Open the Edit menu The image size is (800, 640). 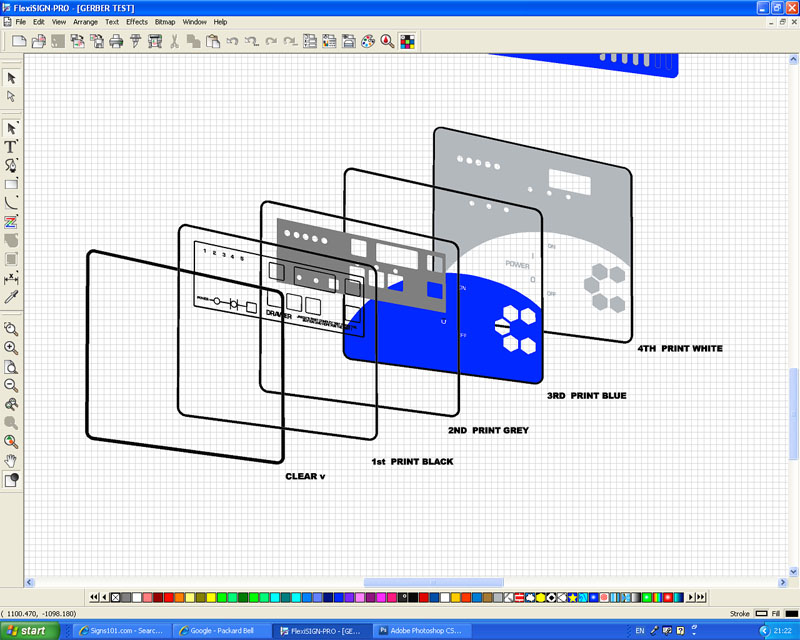[x=39, y=22]
